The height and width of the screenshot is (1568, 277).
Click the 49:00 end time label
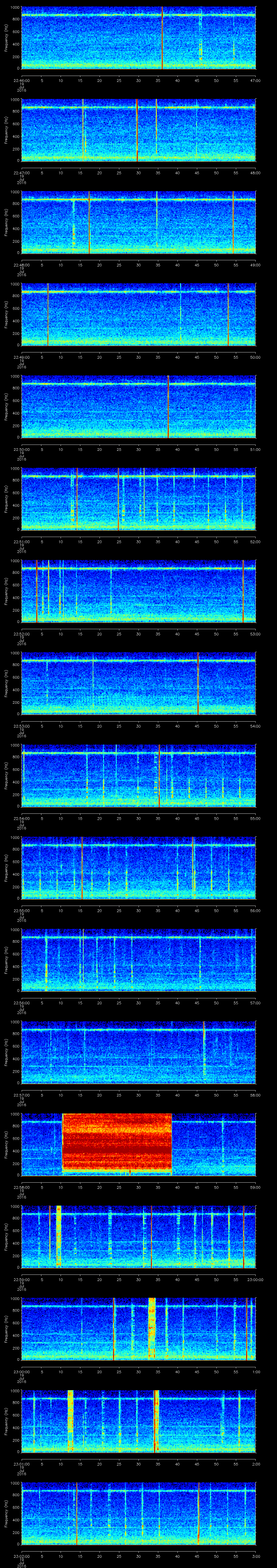click(x=255, y=265)
